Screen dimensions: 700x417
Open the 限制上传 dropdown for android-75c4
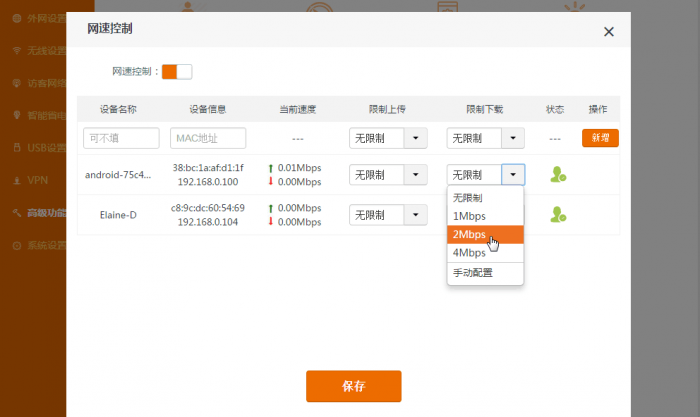[x=414, y=175]
